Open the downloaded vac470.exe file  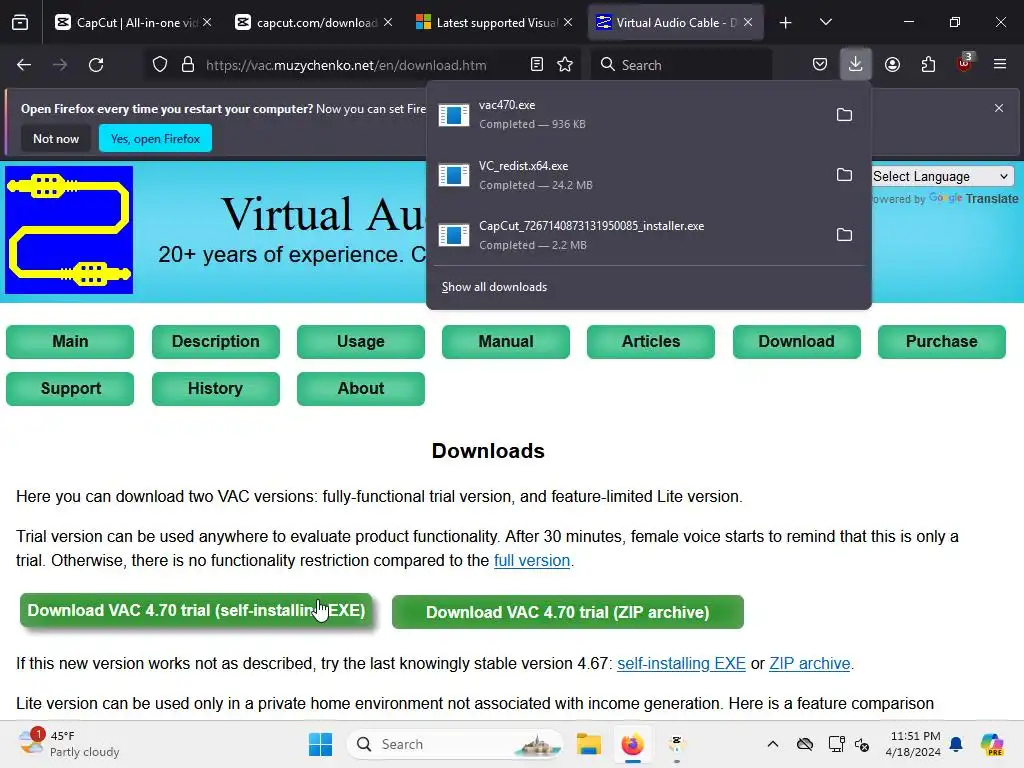(627, 115)
